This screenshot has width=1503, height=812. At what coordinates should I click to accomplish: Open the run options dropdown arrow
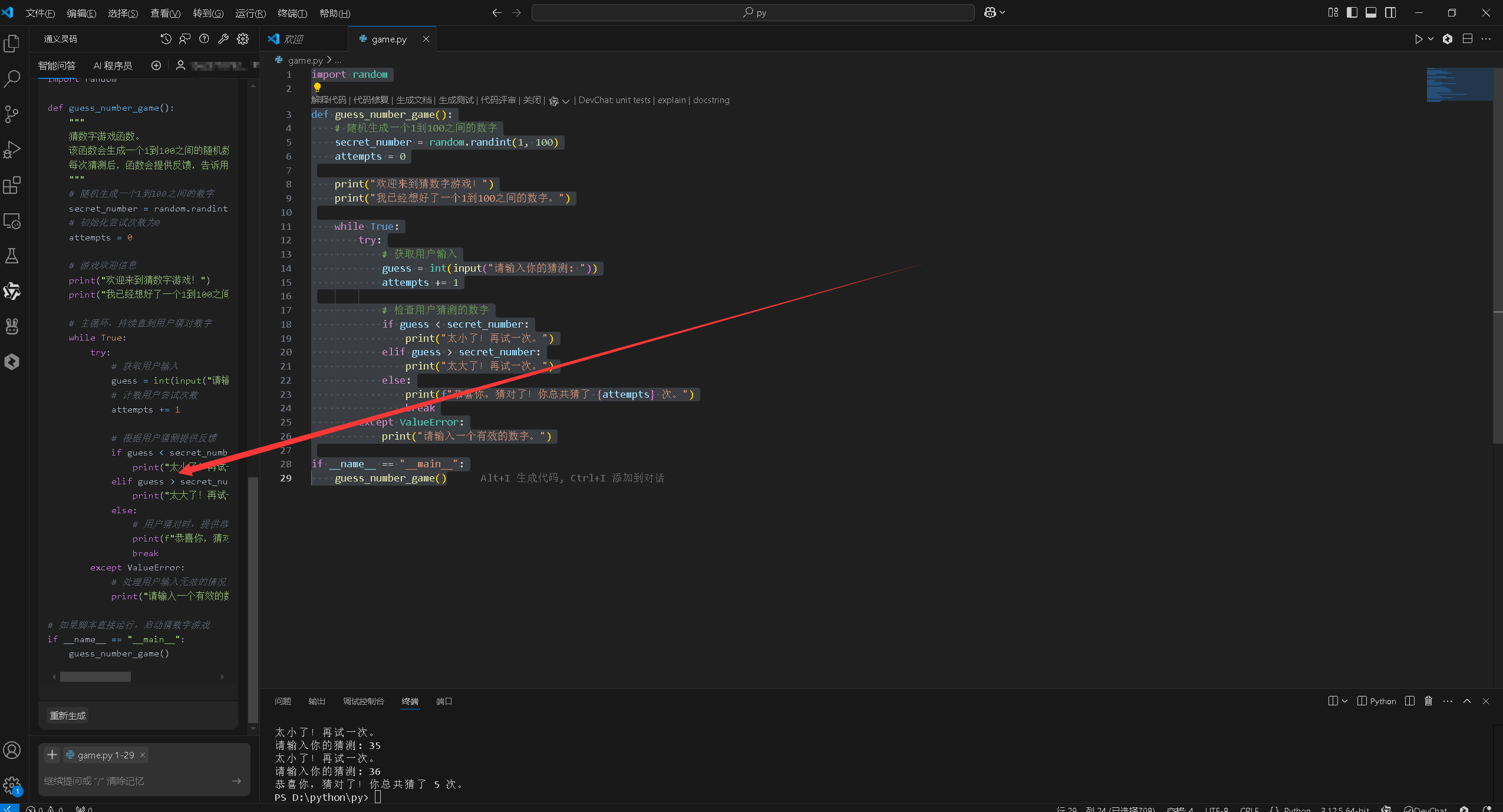(1431, 39)
